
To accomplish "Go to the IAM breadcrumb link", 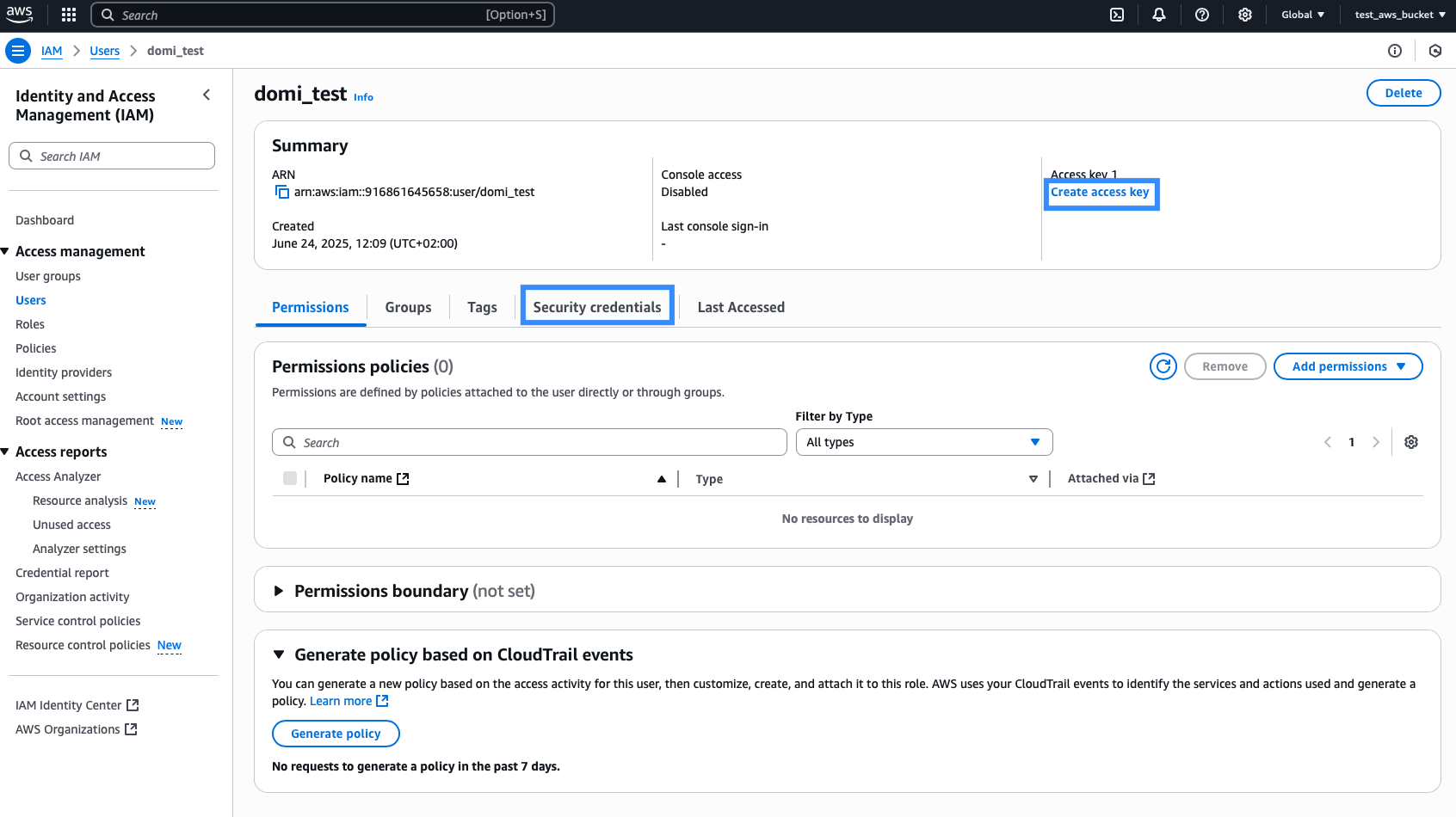I will (x=52, y=51).
